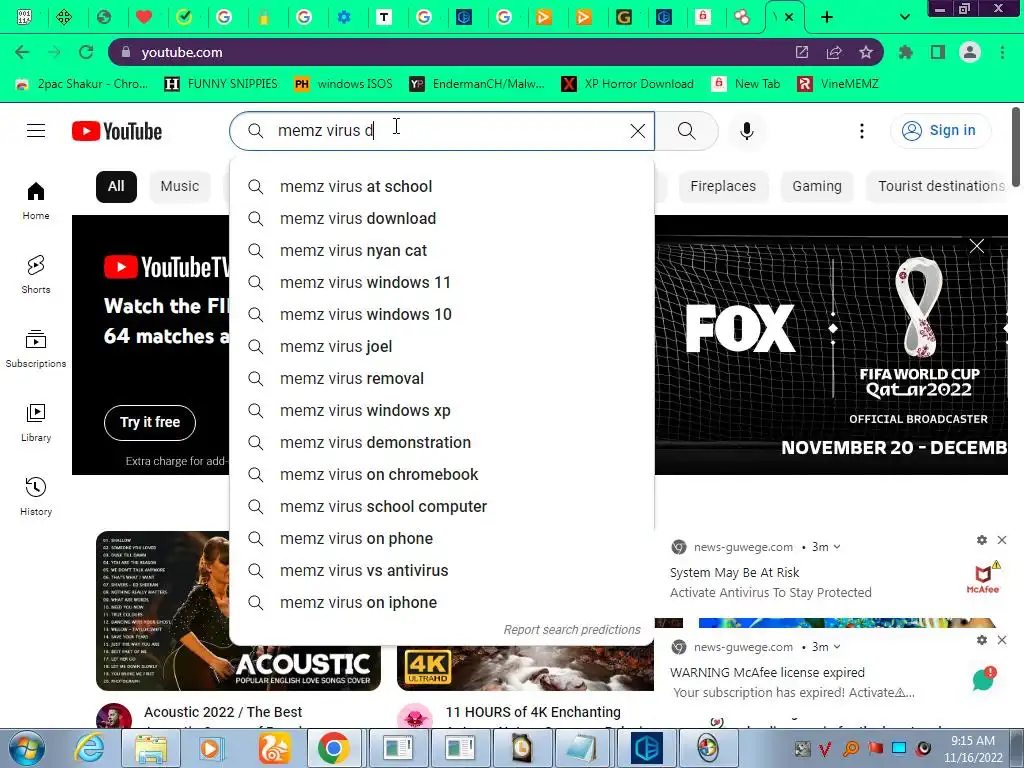Select the All filter chip
Viewport: 1024px width, 768px height.
(116, 187)
